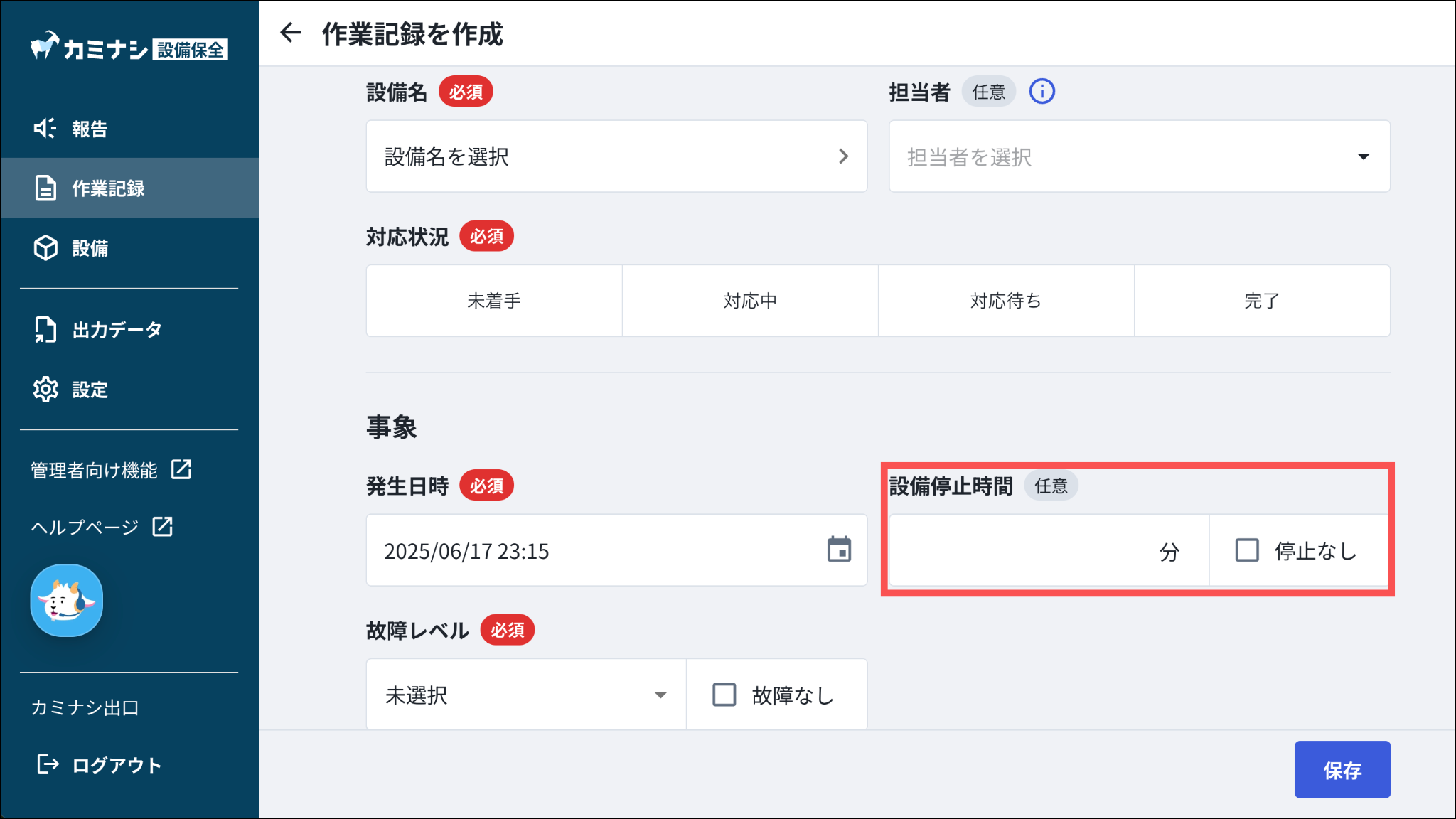Open the 設備名を選択 chevron selector
The image size is (1456, 819).
point(616,156)
